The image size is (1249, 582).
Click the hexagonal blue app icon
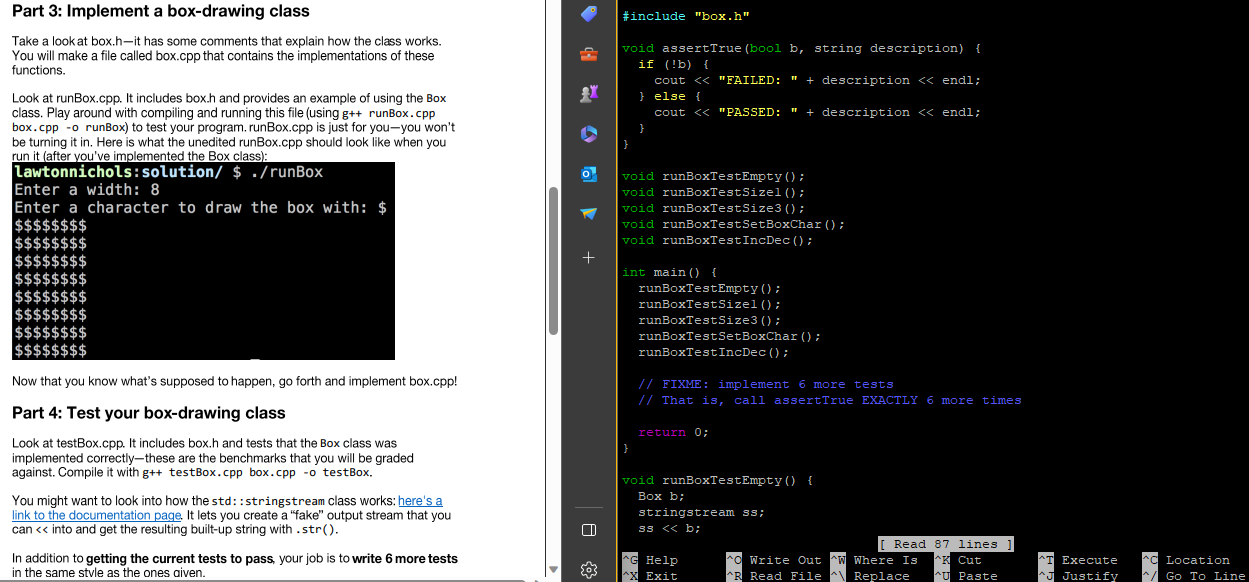coord(588,133)
